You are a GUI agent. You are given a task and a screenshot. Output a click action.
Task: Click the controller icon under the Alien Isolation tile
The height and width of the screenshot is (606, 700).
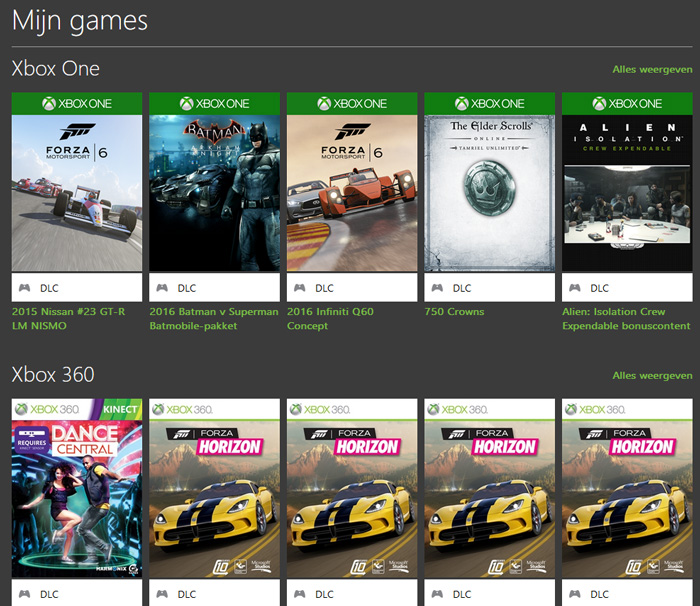point(575,288)
